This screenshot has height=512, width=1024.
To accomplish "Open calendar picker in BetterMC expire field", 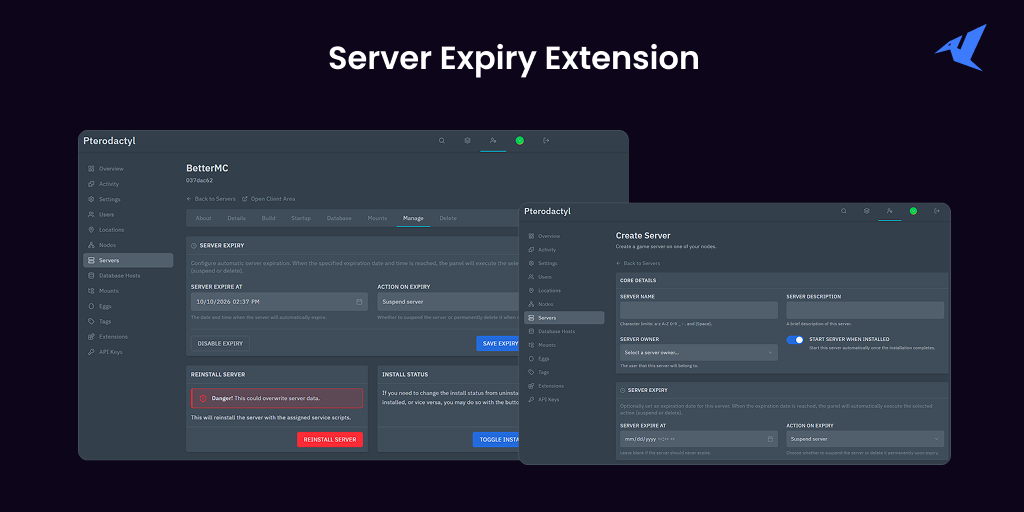I will [x=359, y=302].
